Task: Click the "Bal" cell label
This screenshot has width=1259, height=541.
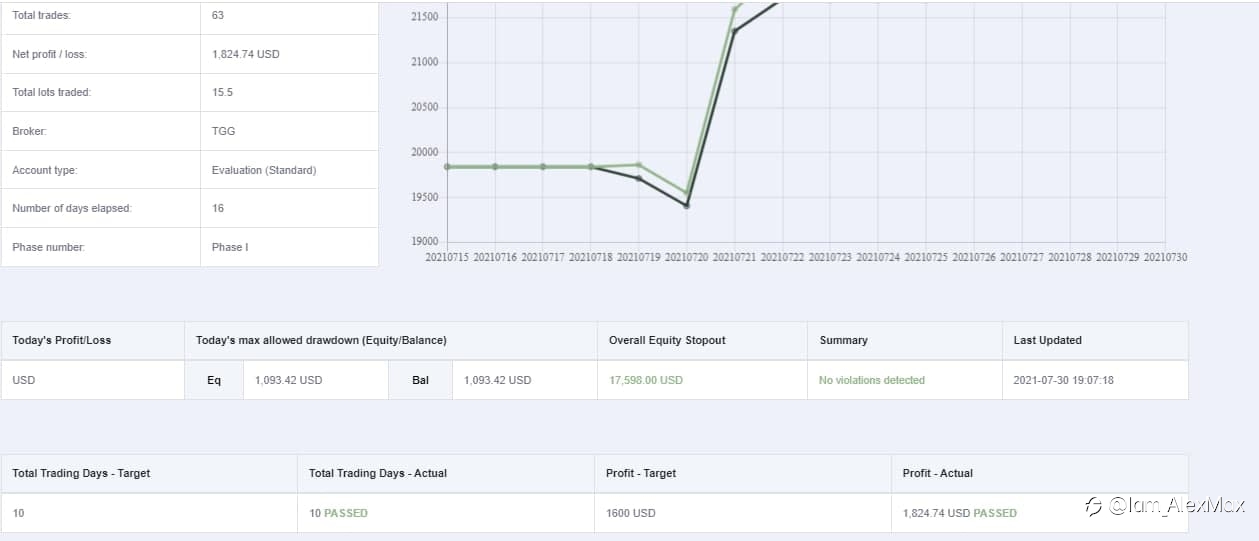Action: (x=420, y=380)
